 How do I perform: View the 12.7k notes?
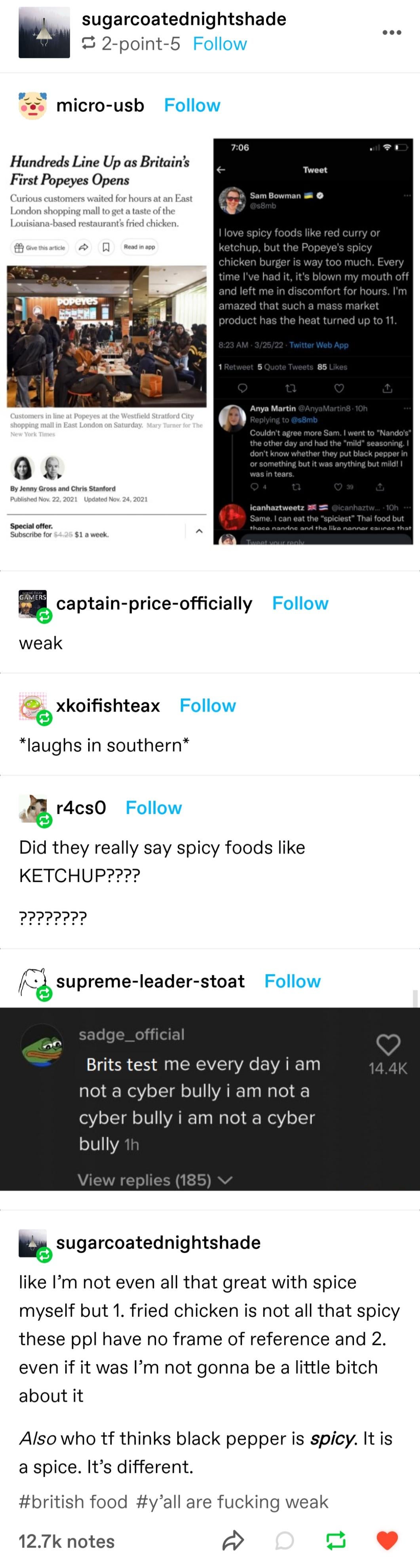tap(67, 1541)
